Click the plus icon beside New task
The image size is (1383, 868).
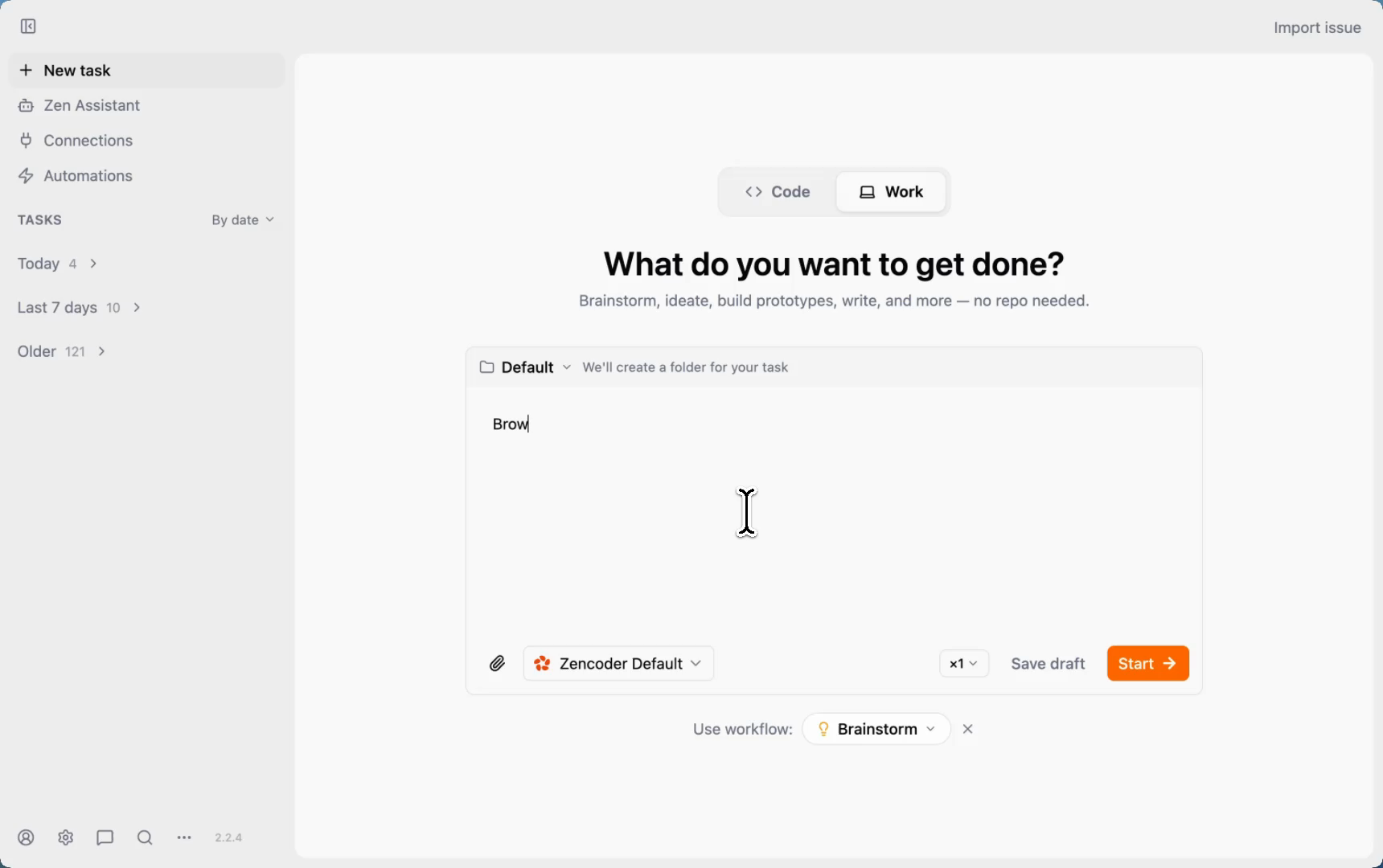pyautogui.click(x=26, y=70)
